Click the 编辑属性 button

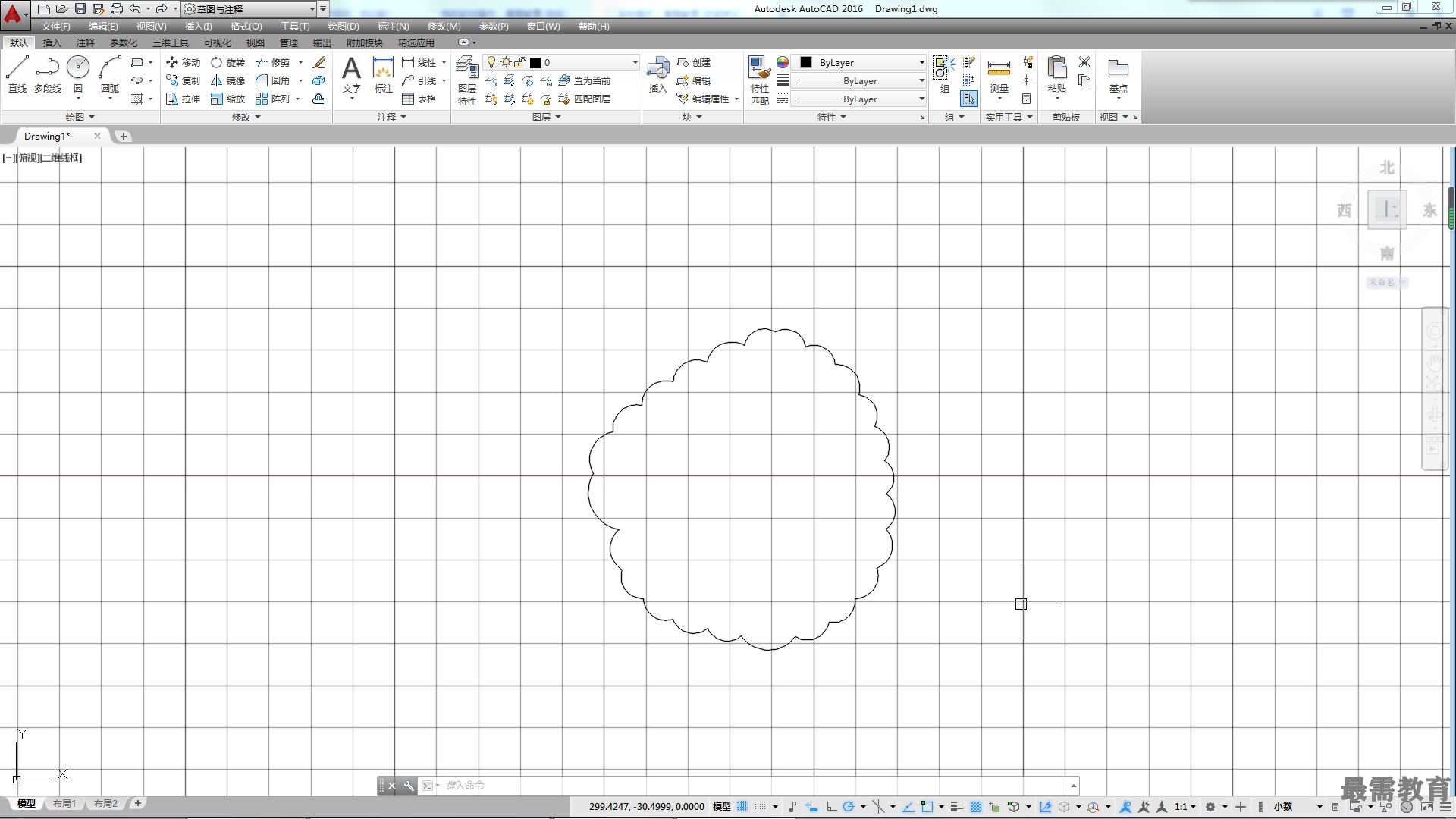pyautogui.click(x=703, y=99)
